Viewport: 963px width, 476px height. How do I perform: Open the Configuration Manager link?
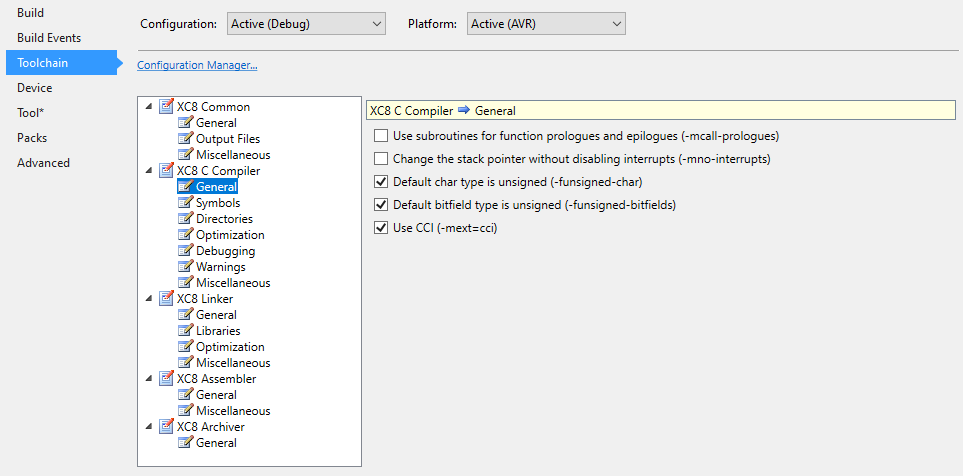pos(197,66)
